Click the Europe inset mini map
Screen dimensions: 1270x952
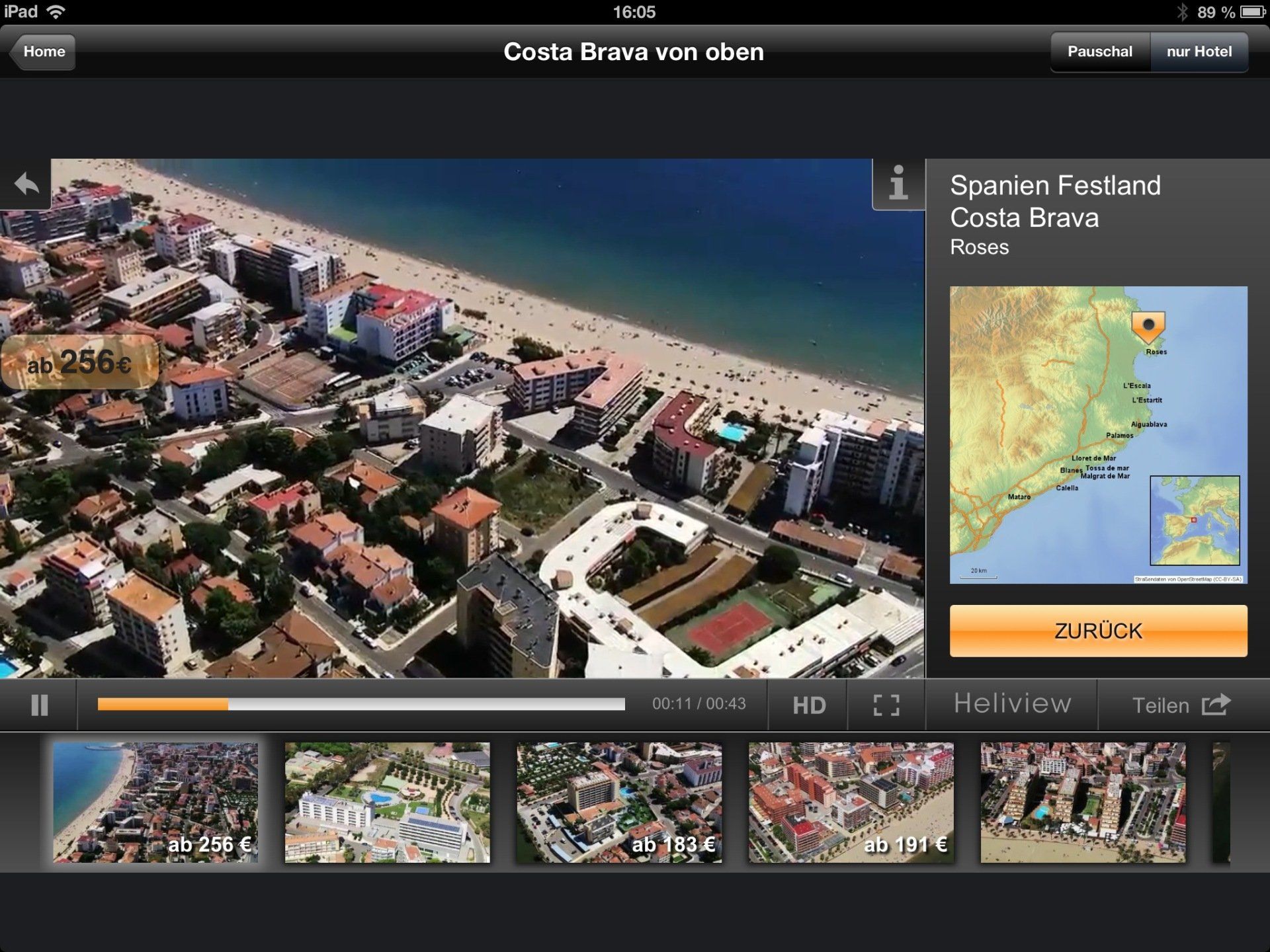(1194, 520)
